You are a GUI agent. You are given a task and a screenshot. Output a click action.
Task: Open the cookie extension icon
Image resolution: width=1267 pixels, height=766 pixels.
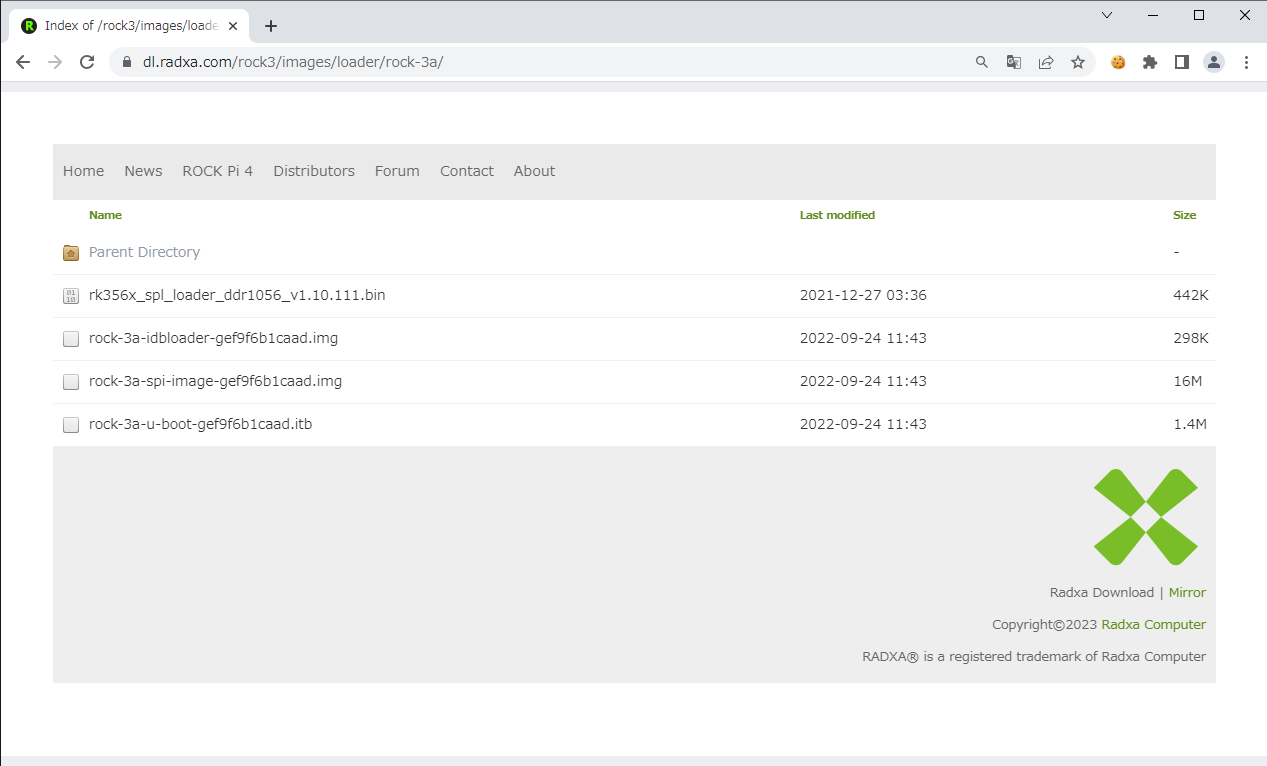click(1118, 62)
